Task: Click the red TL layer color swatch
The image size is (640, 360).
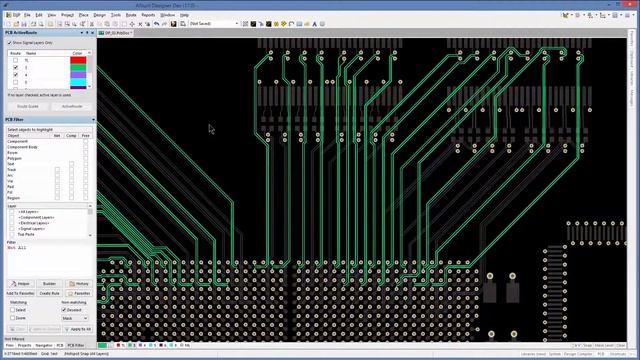Action: [x=78, y=60]
